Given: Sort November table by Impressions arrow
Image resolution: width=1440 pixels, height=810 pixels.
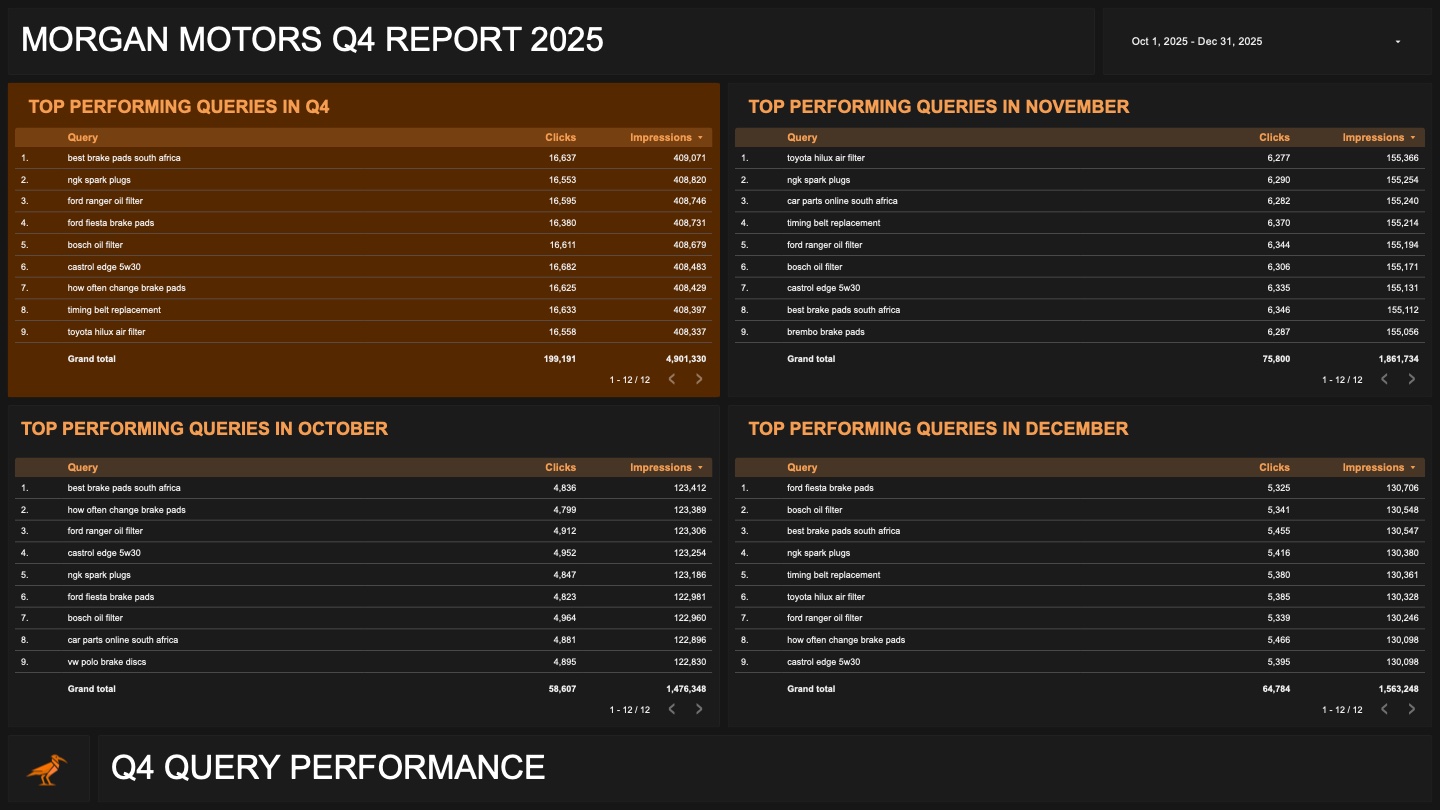Looking at the screenshot, I should (x=1412, y=138).
